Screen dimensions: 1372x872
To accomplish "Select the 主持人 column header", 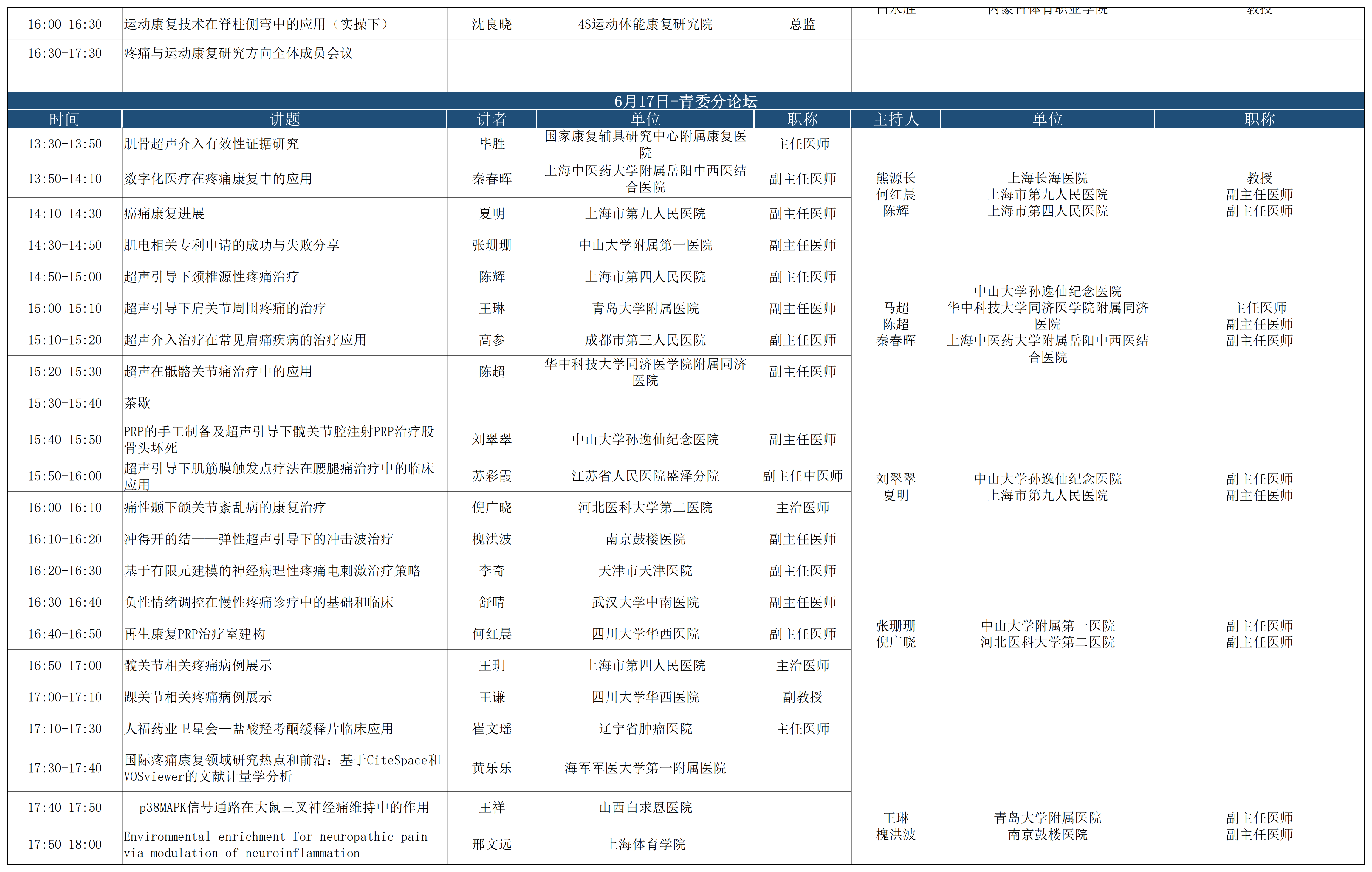I will [896, 118].
